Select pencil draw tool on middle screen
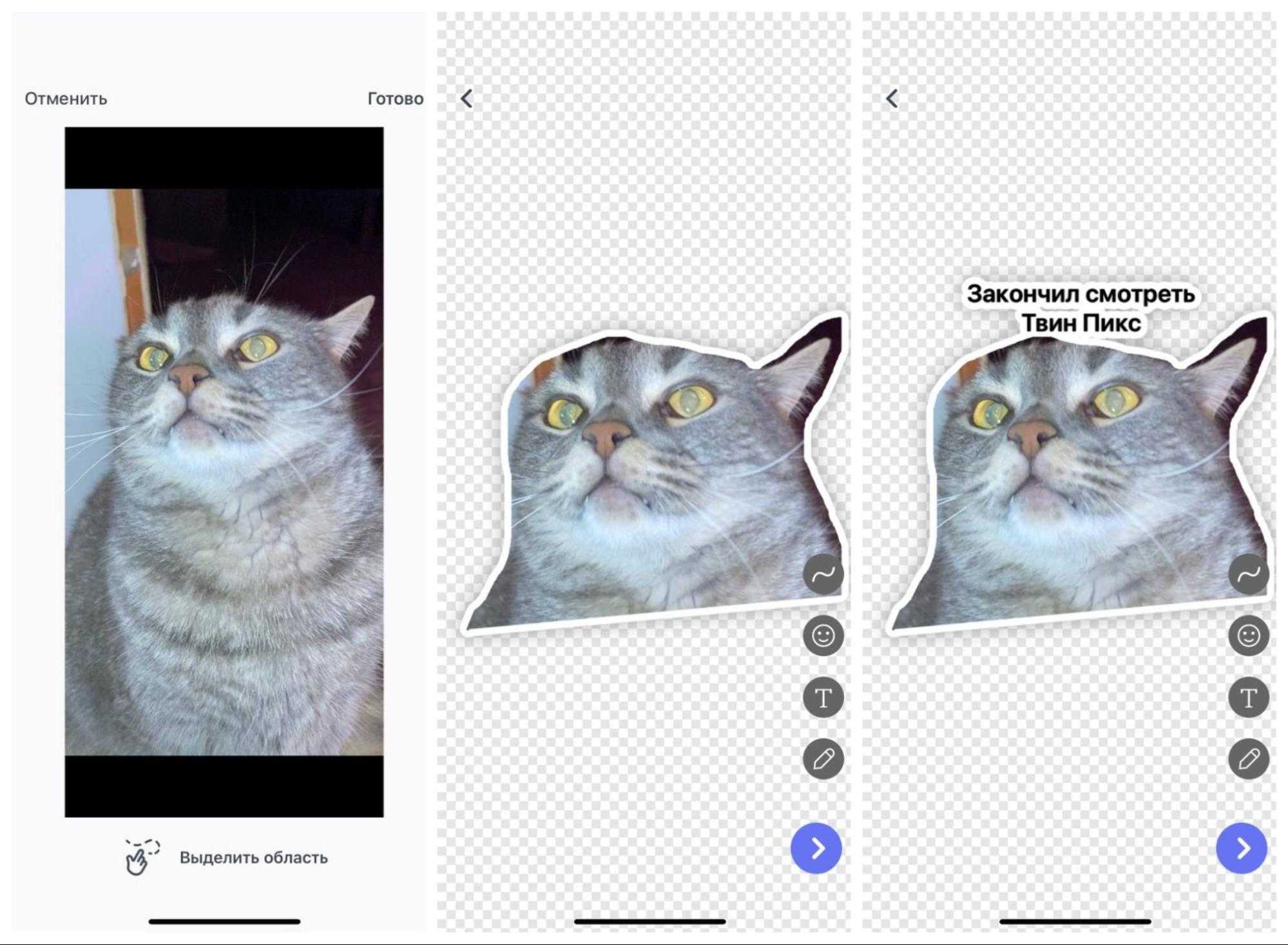Image resolution: width=1288 pixels, height=945 pixels. pos(823,759)
